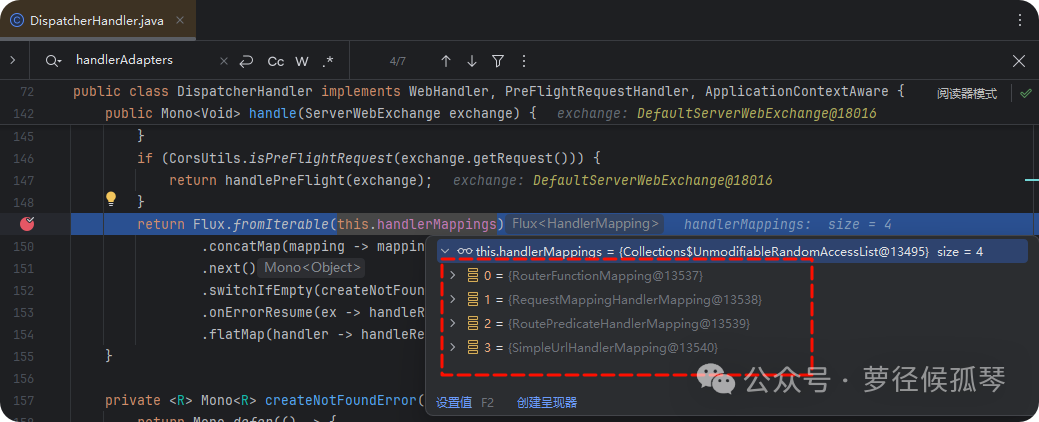Toggle regex search option
Image resolution: width=1039 pixels, height=422 pixels.
point(328,62)
